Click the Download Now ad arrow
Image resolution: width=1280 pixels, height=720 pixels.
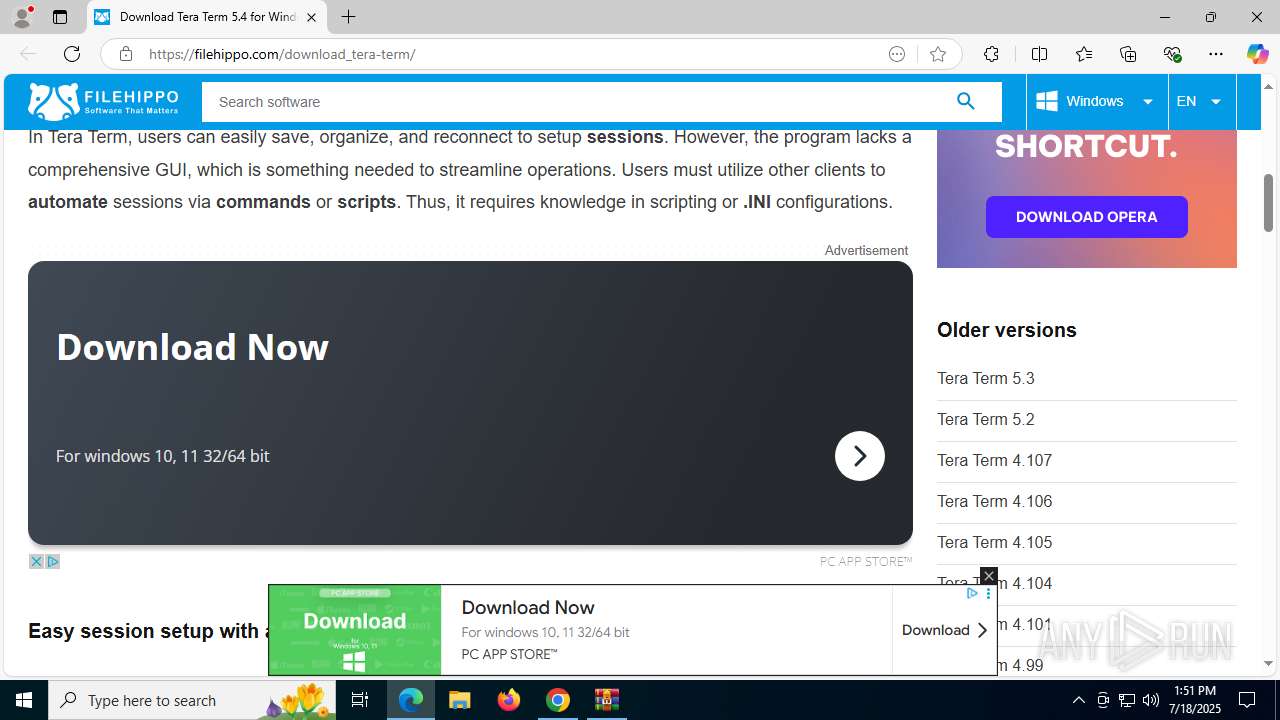[x=860, y=456]
